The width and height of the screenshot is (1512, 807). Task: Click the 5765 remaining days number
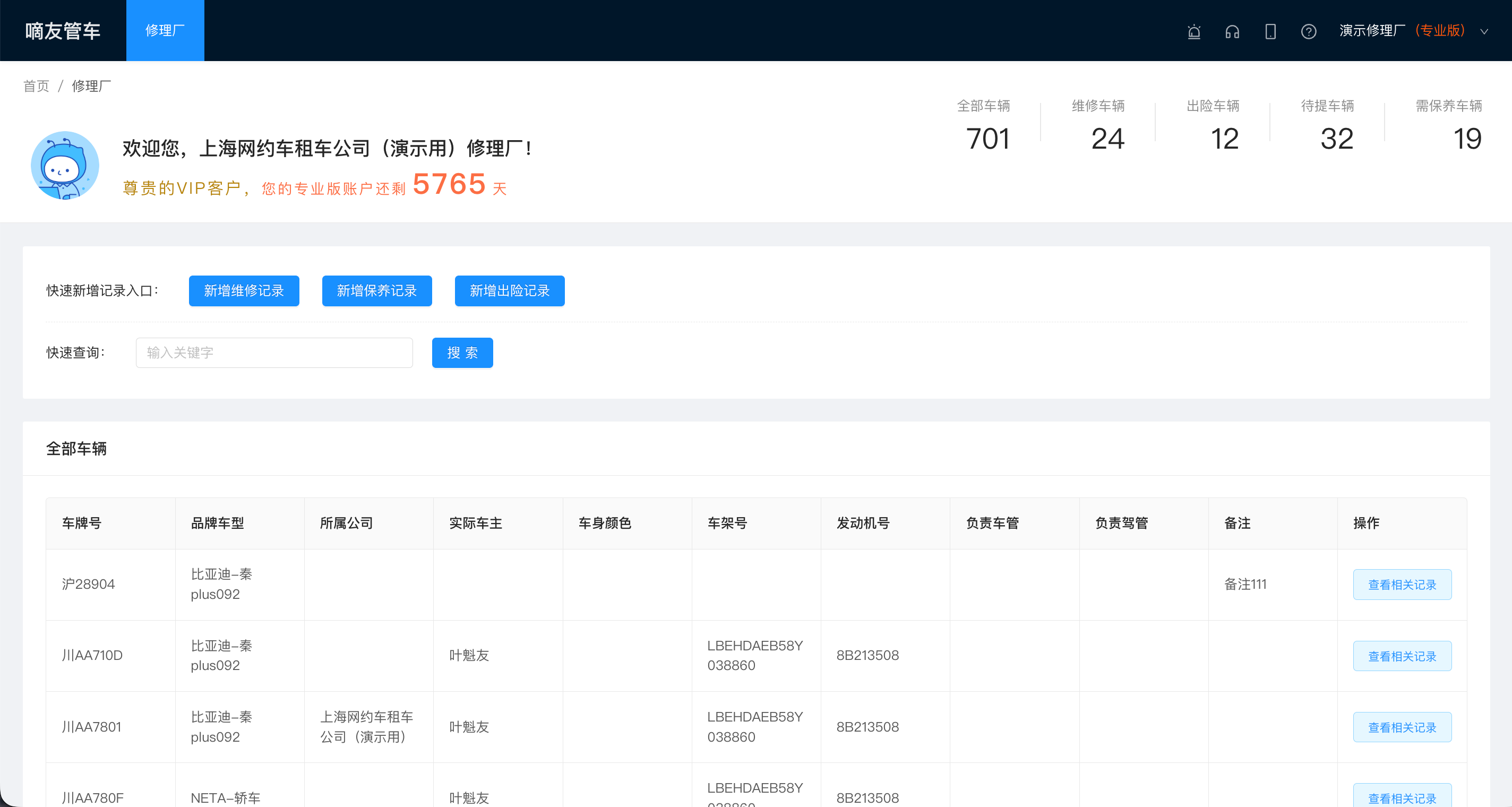(449, 184)
